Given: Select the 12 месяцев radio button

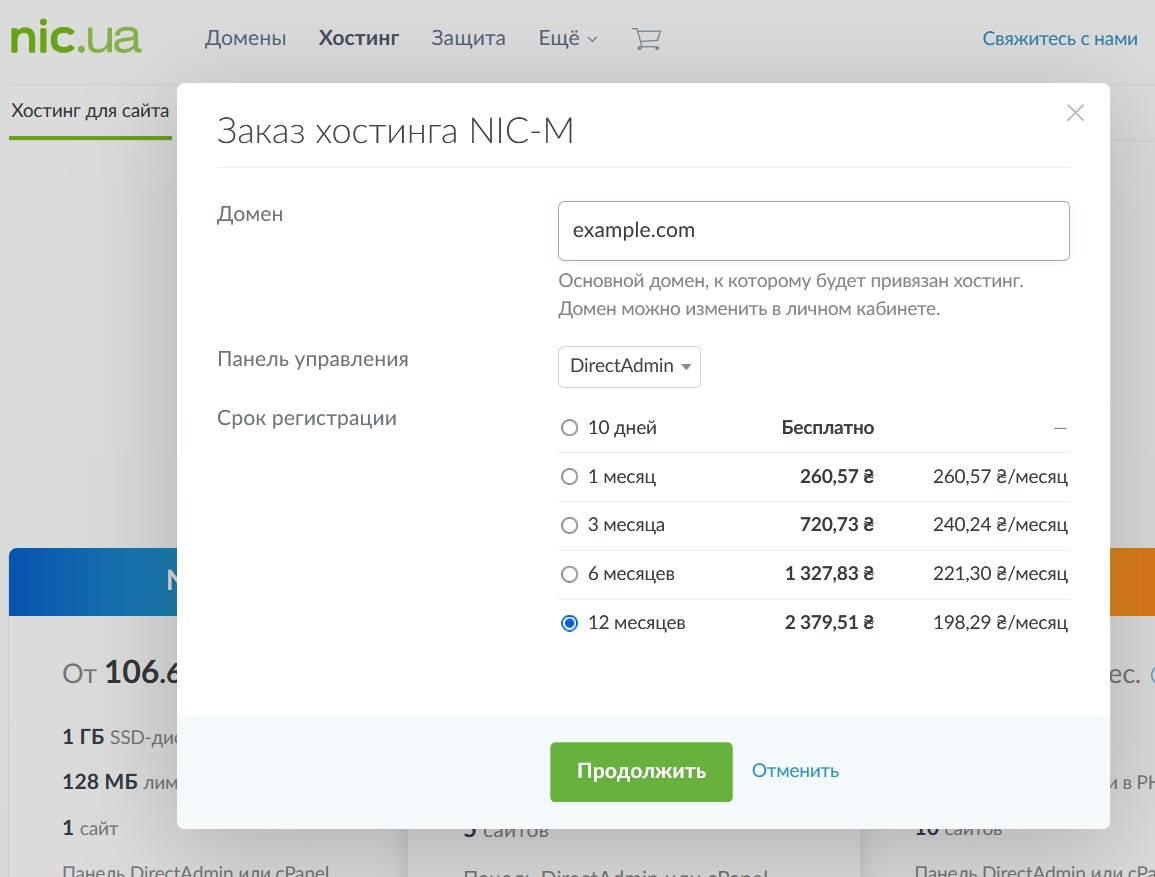Looking at the screenshot, I should 570,623.
